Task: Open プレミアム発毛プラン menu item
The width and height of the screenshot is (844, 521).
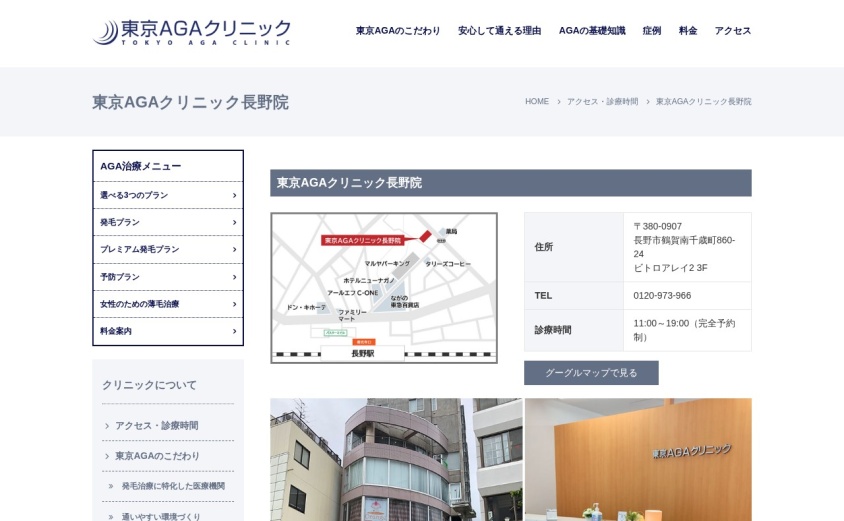Action: click(x=168, y=250)
